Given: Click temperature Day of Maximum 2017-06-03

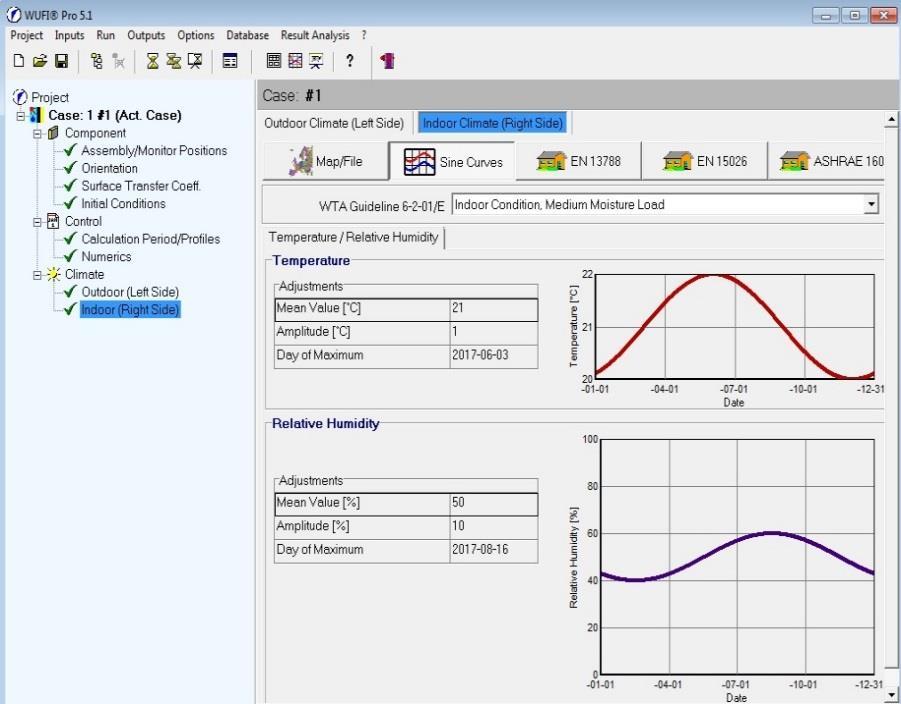Looking at the screenshot, I should click(494, 356).
